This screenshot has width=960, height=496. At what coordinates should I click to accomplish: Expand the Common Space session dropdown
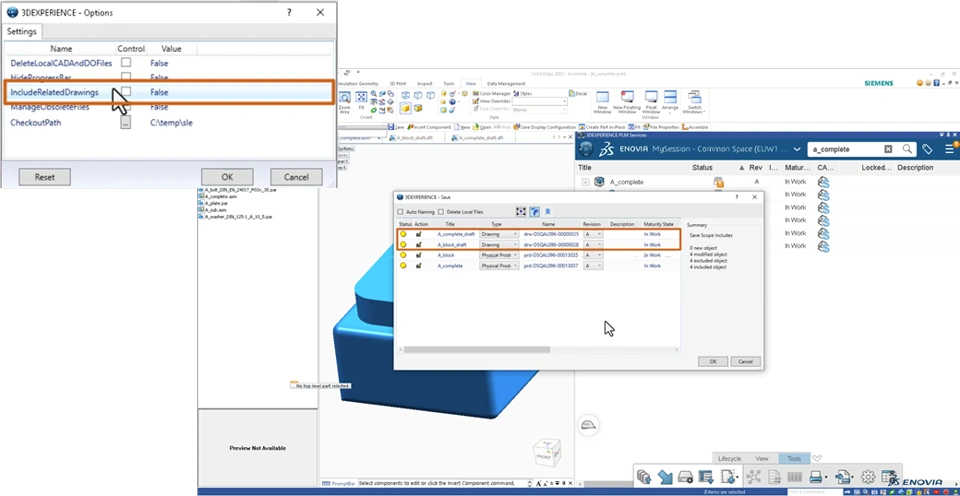pyautogui.click(x=797, y=149)
